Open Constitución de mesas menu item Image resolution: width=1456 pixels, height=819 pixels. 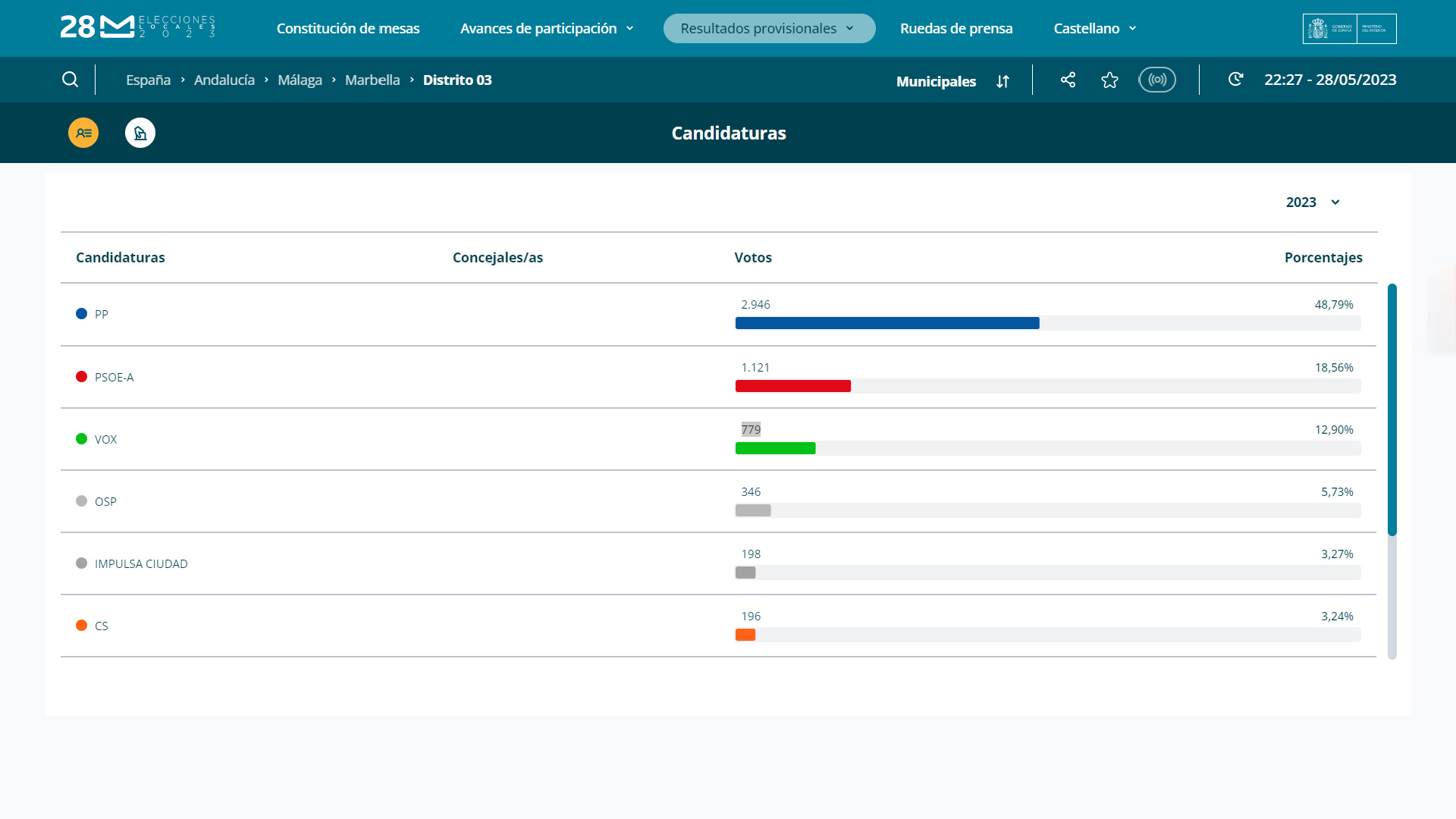tap(347, 29)
